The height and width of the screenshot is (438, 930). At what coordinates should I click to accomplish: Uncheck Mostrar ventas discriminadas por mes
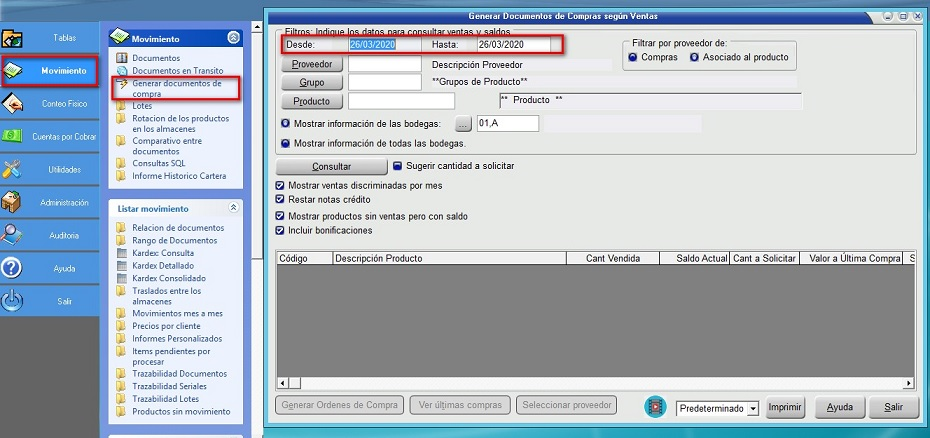pyautogui.click(x=280, y=186)
